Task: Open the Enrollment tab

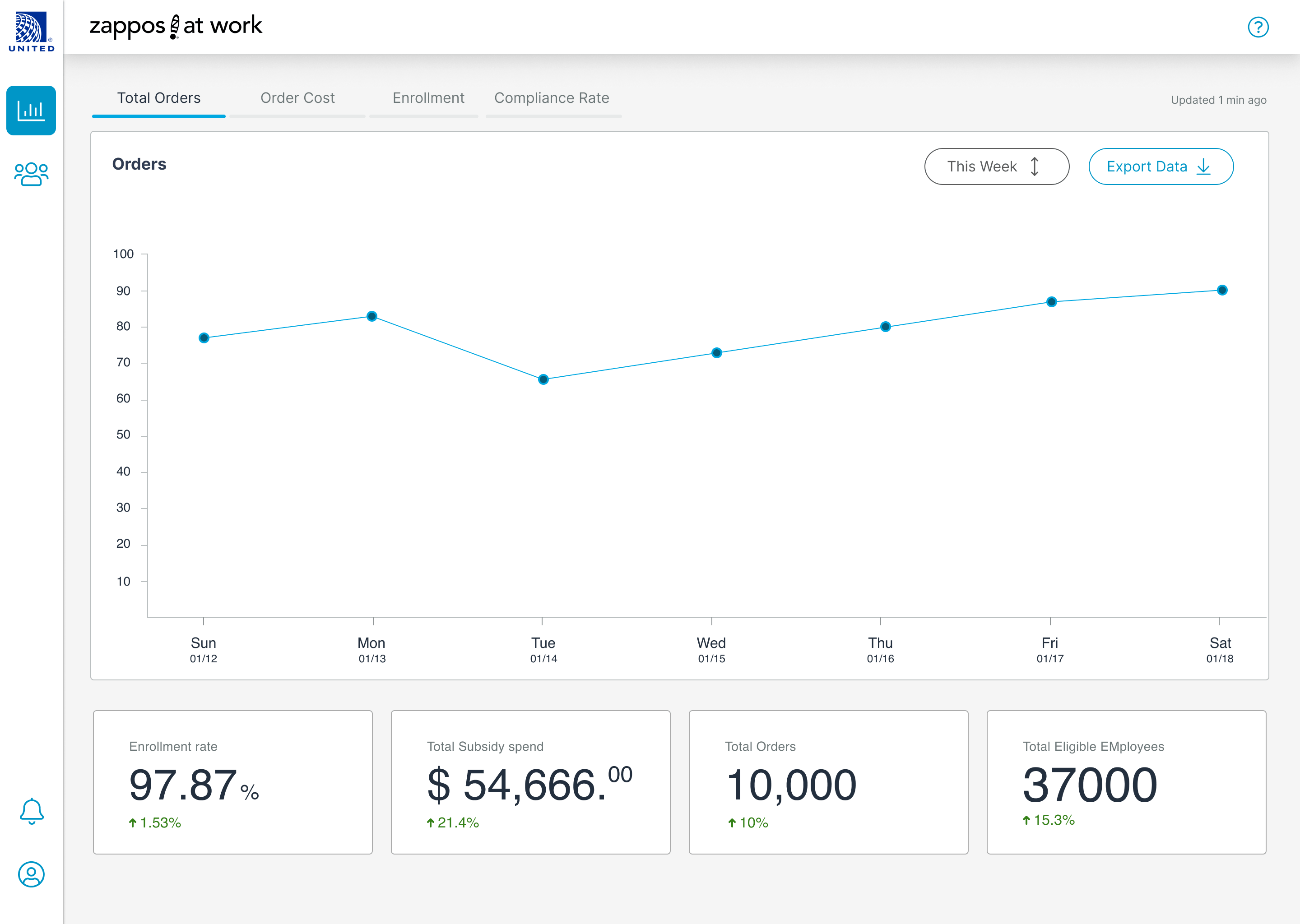Action: click(x=428, y=98)
